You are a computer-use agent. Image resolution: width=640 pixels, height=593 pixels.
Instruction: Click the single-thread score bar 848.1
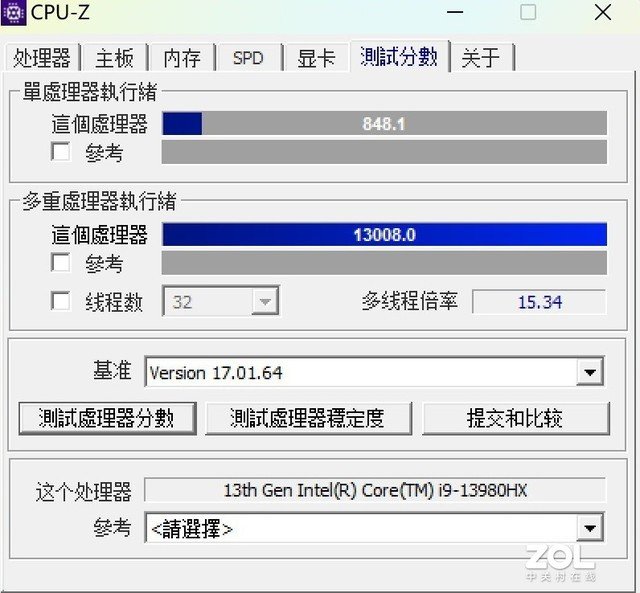[x=384, y=123]
